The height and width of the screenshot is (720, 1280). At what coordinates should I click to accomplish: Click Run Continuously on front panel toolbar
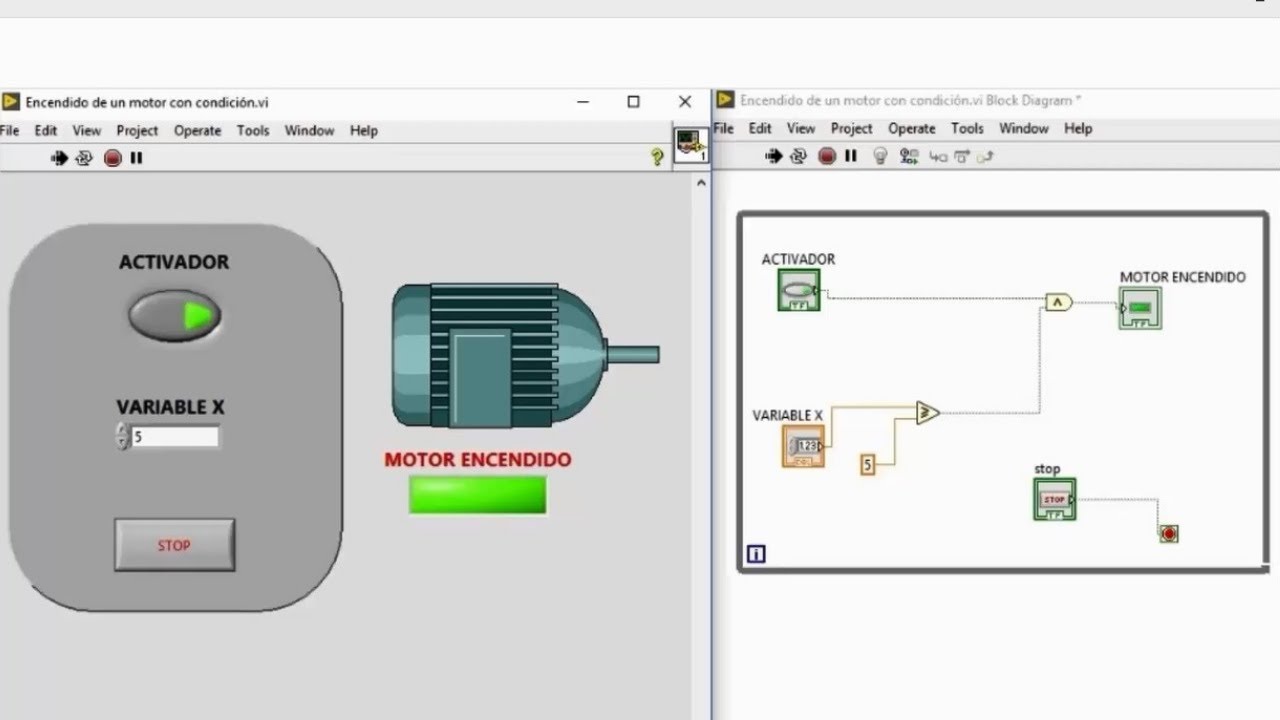(84, 158)
